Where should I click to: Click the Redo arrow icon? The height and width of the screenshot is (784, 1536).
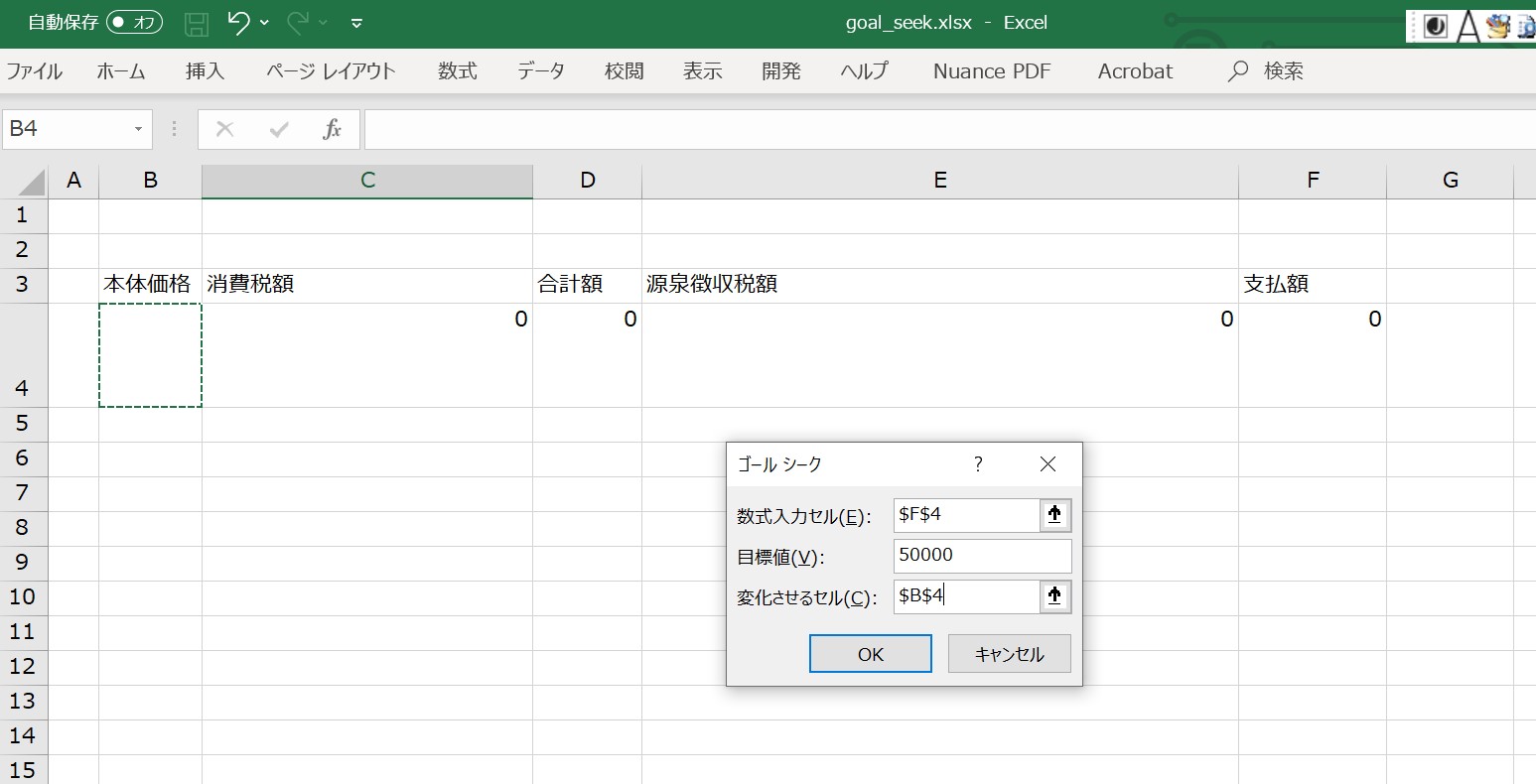[298, 22]
